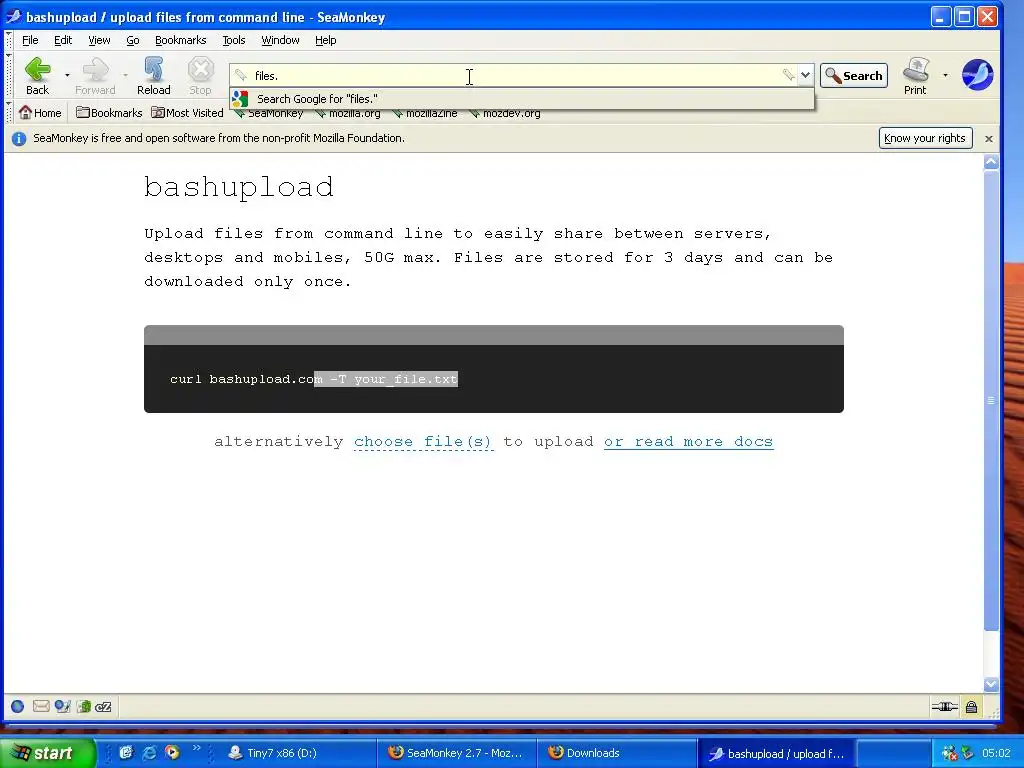Screen dimensions: 1024x768
Task: Open ChatZilla cZ icon in status bar
Action: pyautogui.click(x=103, y=707)
